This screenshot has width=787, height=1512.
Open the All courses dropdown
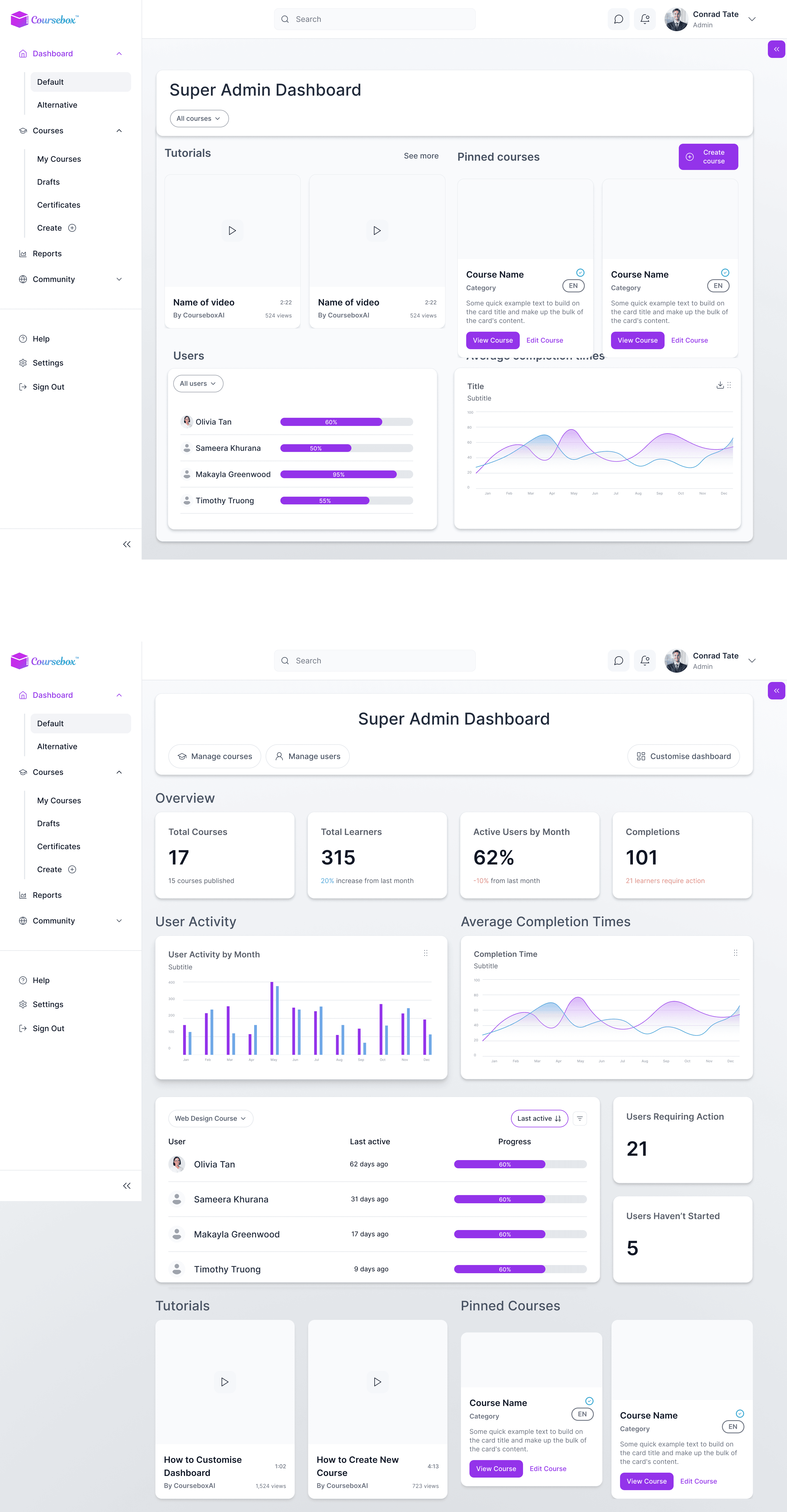pyautogui.click(x=199, y=119)
